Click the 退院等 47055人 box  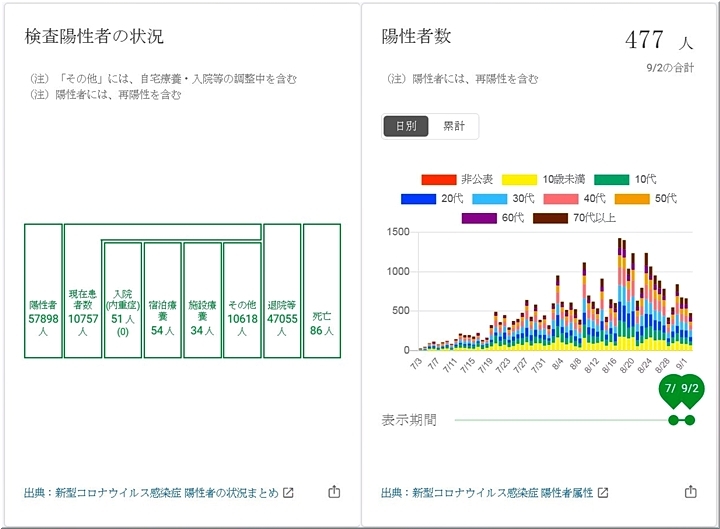point(282,290)
